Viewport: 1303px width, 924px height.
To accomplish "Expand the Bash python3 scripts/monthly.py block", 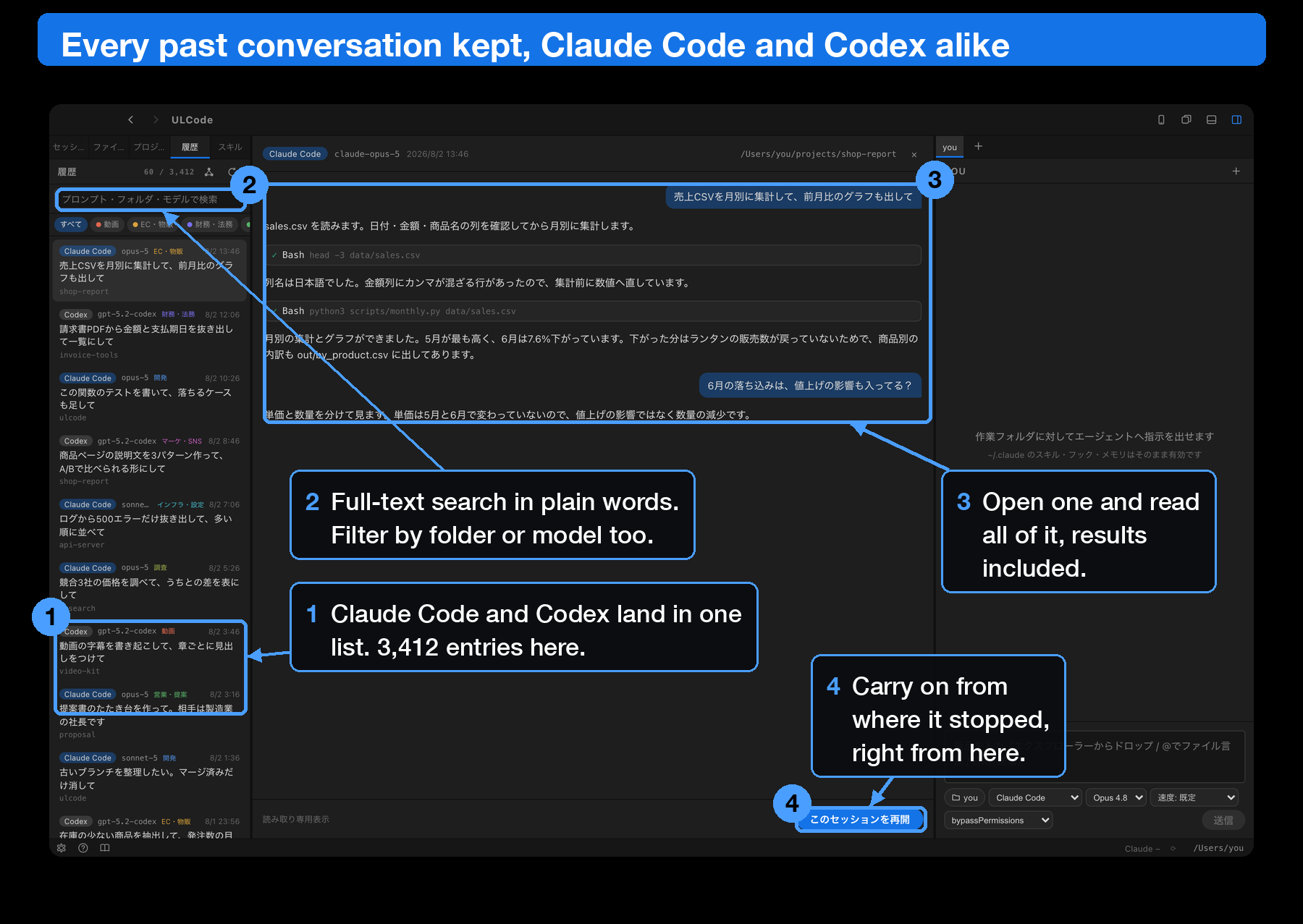I will coord(594,311).
